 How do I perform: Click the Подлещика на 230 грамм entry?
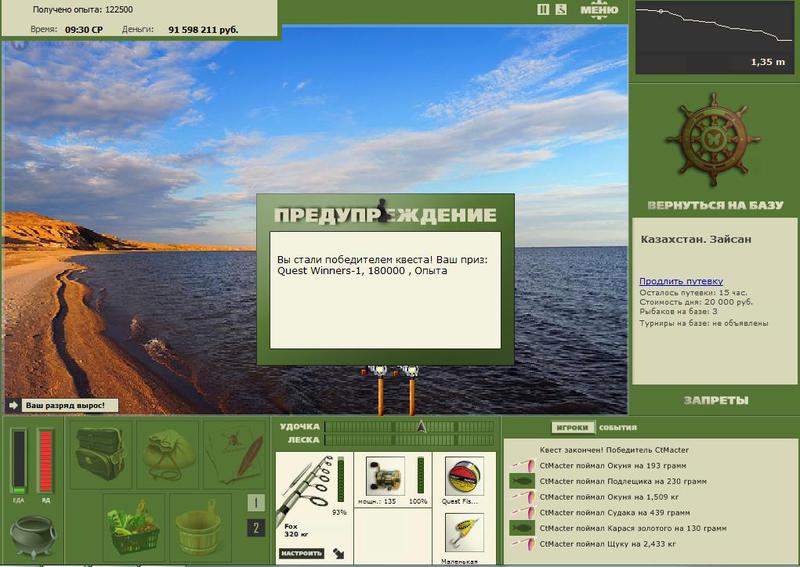pyautogui.click(x=623, y=481)
